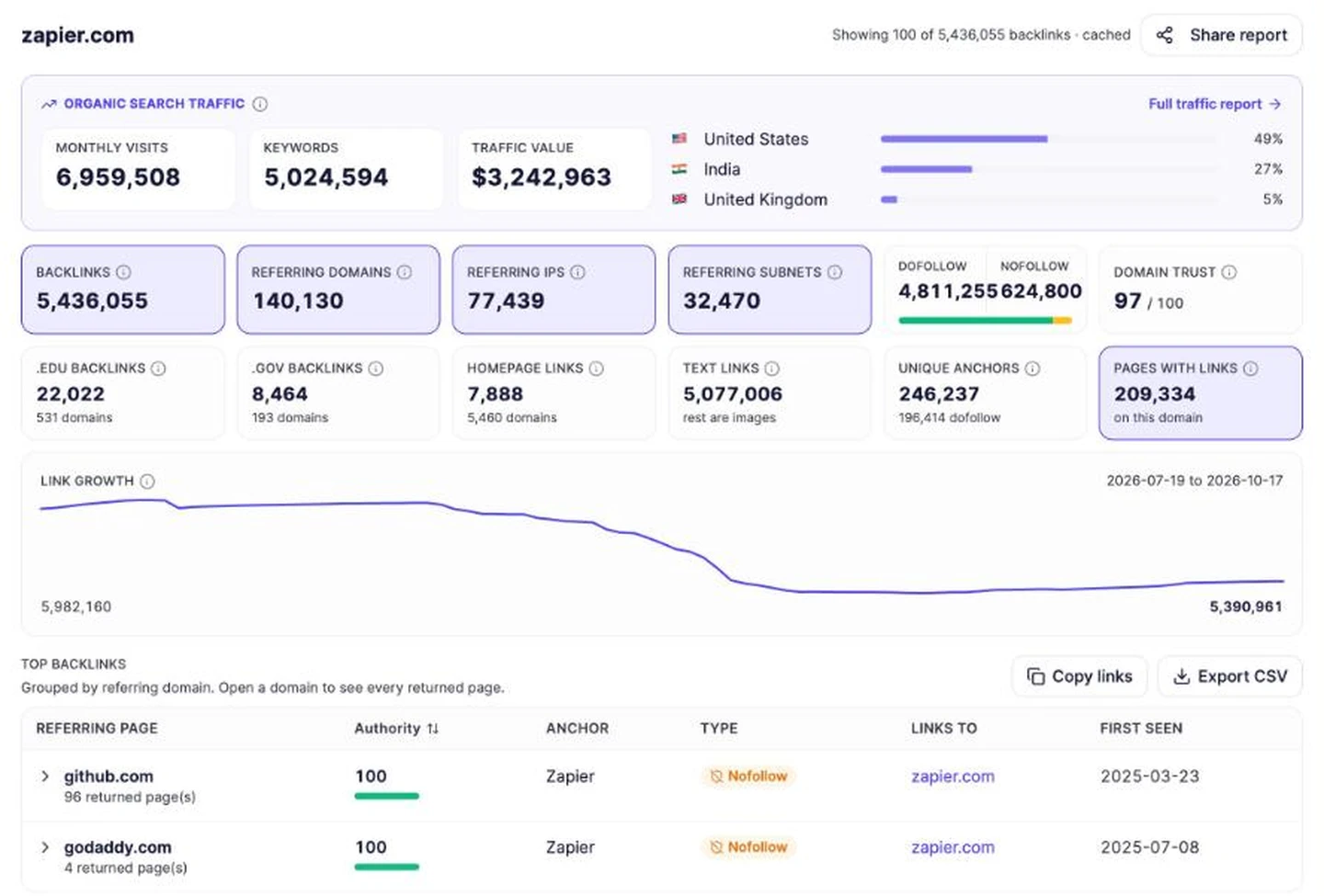Open the Domain Trust info icon
Image resolution: width=1324 pixels, height=896 pixels.
[1228, 272]
